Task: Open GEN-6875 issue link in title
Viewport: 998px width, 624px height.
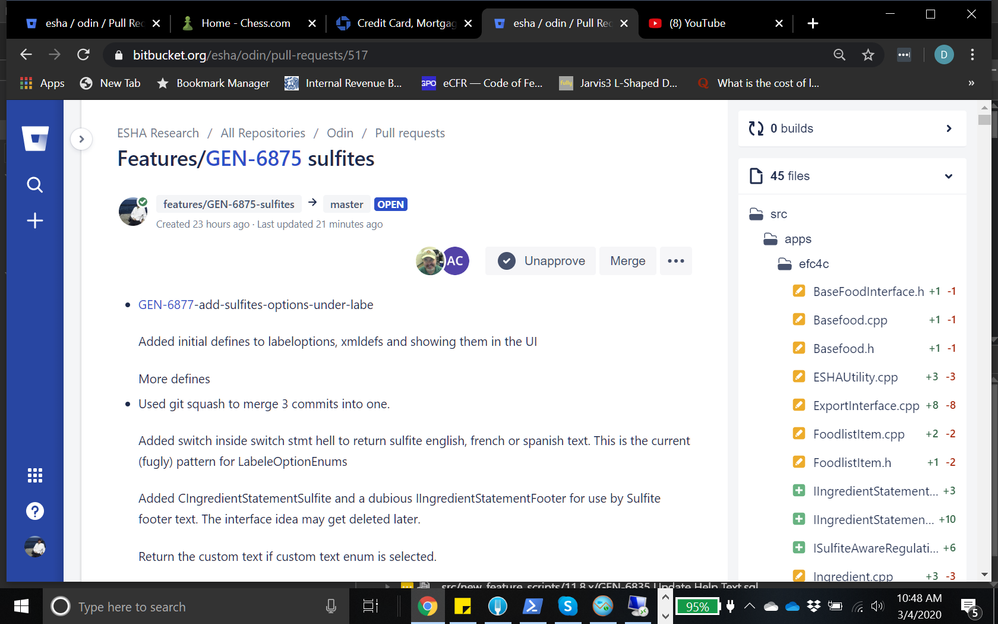Action: 253,159
